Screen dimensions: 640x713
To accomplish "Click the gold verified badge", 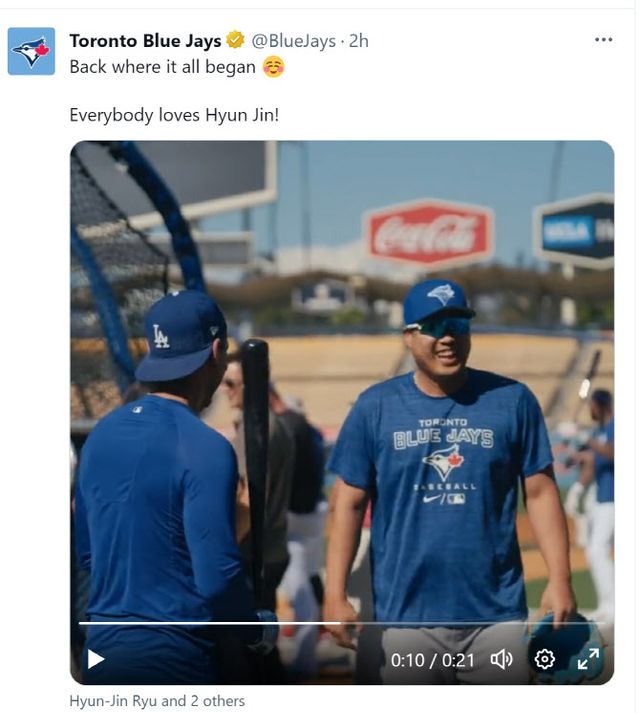I will click(x=235, y=41).
